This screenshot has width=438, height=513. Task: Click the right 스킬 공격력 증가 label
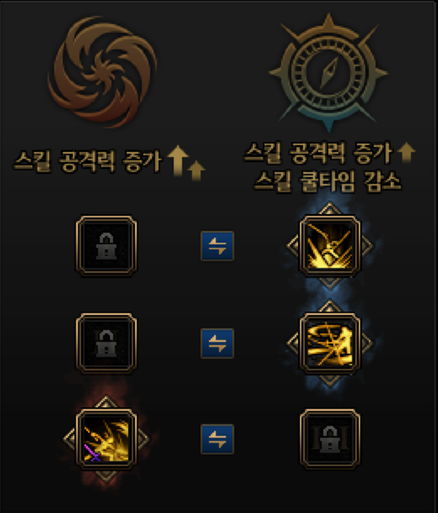tap(318, 153)
